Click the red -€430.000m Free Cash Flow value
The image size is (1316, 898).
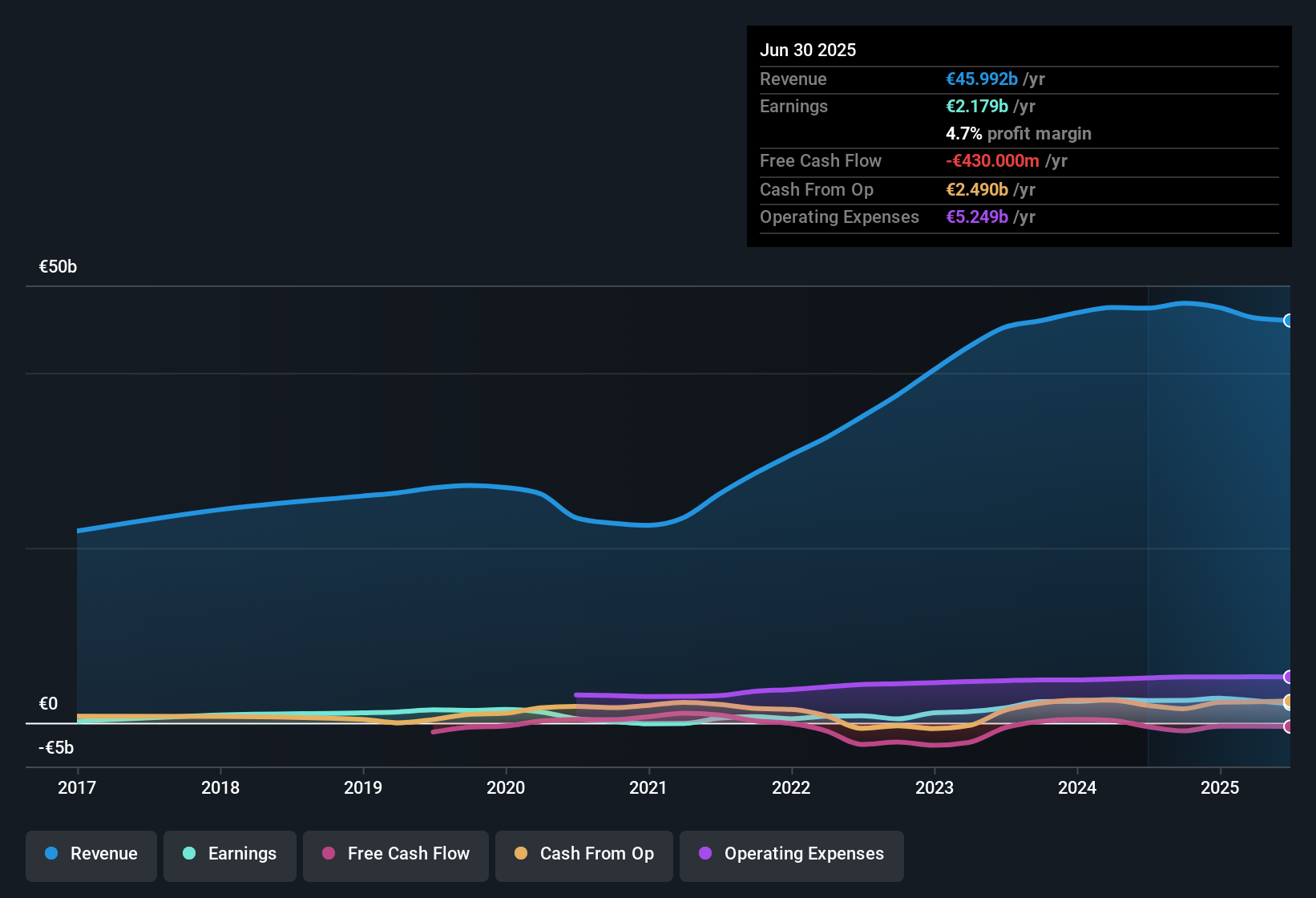[x=991, y=161]
